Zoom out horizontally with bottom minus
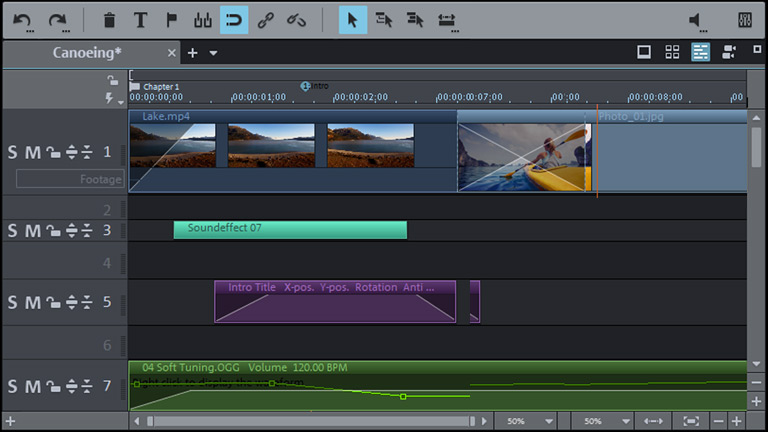Screen dimensions: 768x432 tap(718, 421)
